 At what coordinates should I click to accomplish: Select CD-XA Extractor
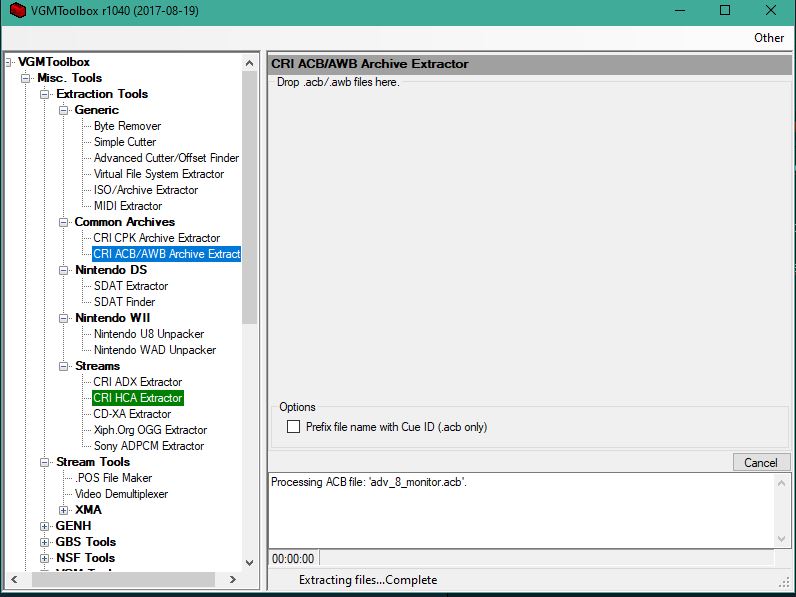[132, 414]
